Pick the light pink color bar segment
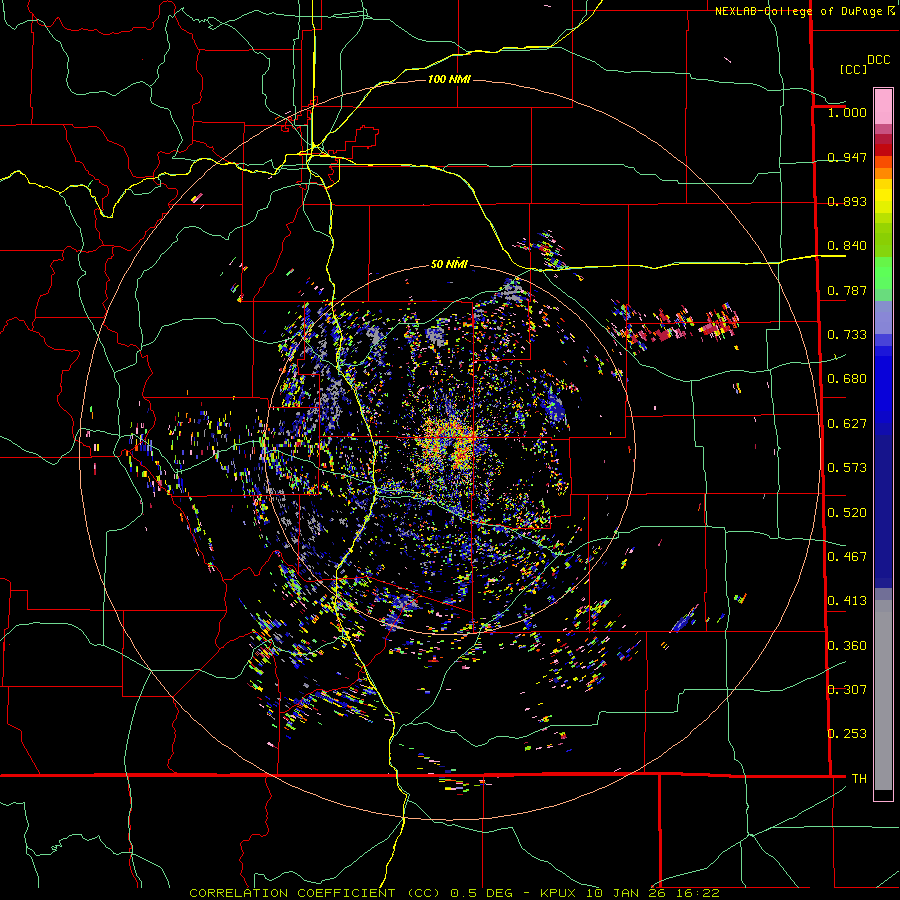This screenshot has width=900, height=900. tap(883, 106)
